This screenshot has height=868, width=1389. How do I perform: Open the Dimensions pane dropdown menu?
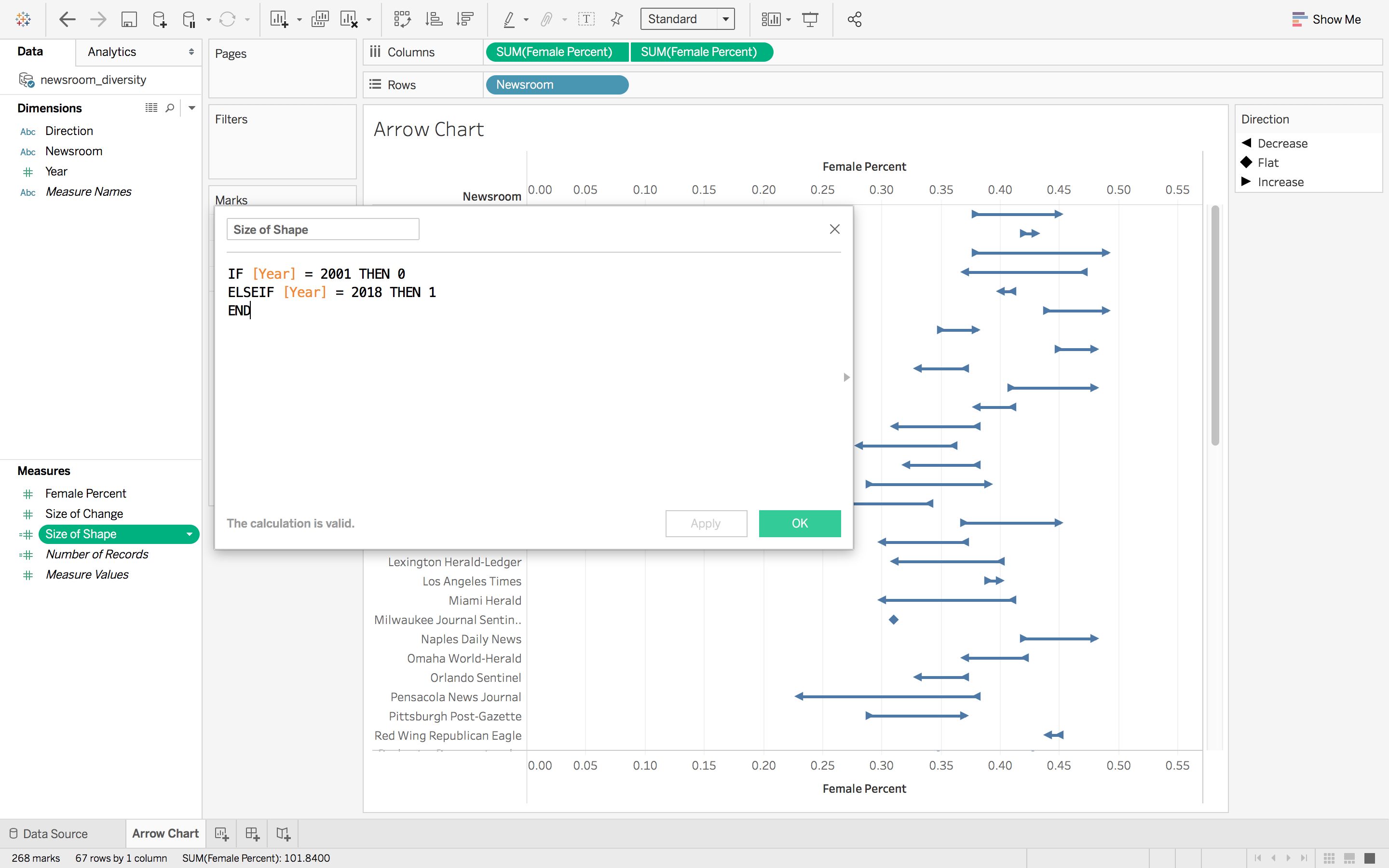click(191, 108)
